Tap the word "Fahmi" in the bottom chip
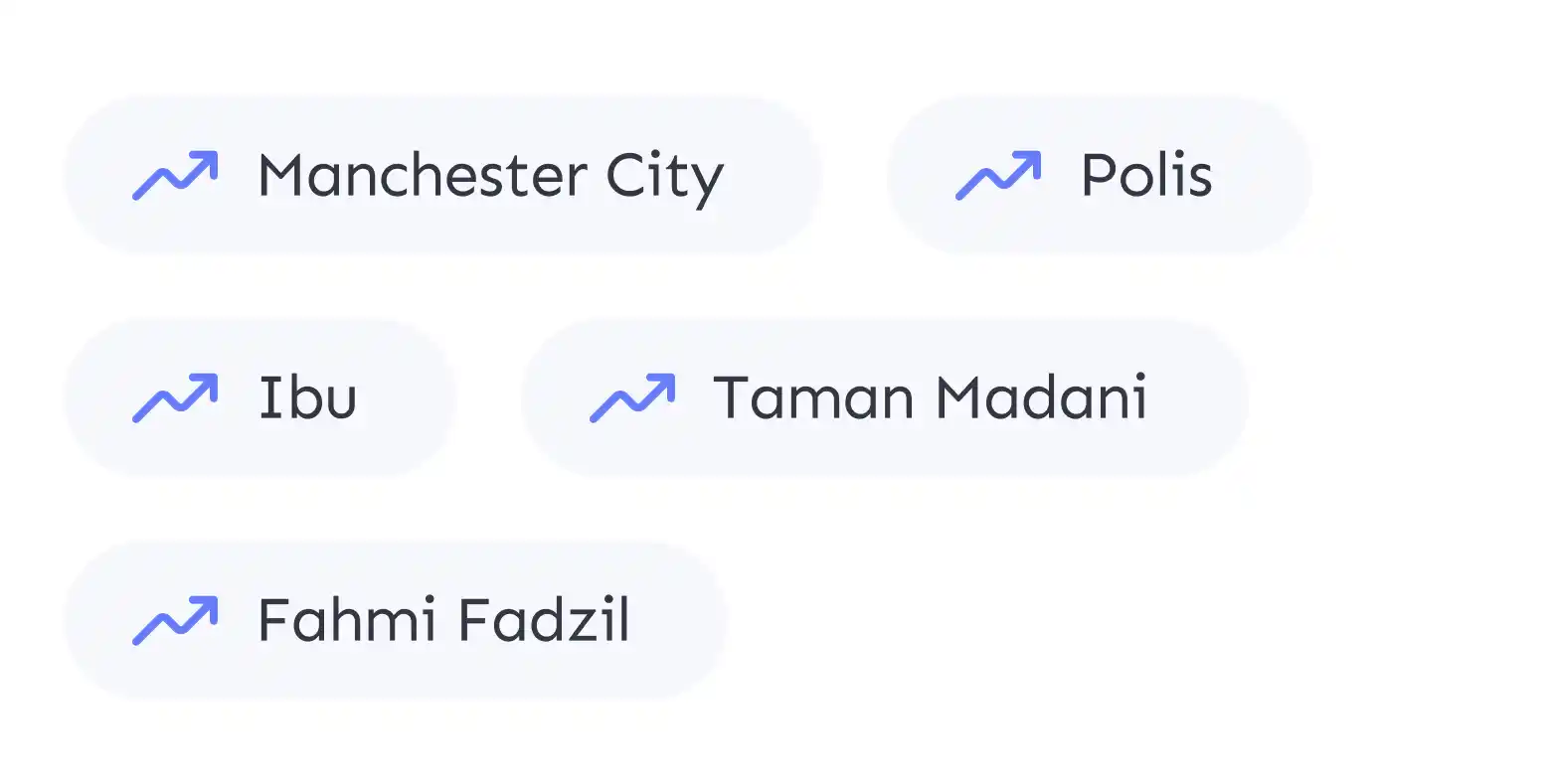 (347, 620)
